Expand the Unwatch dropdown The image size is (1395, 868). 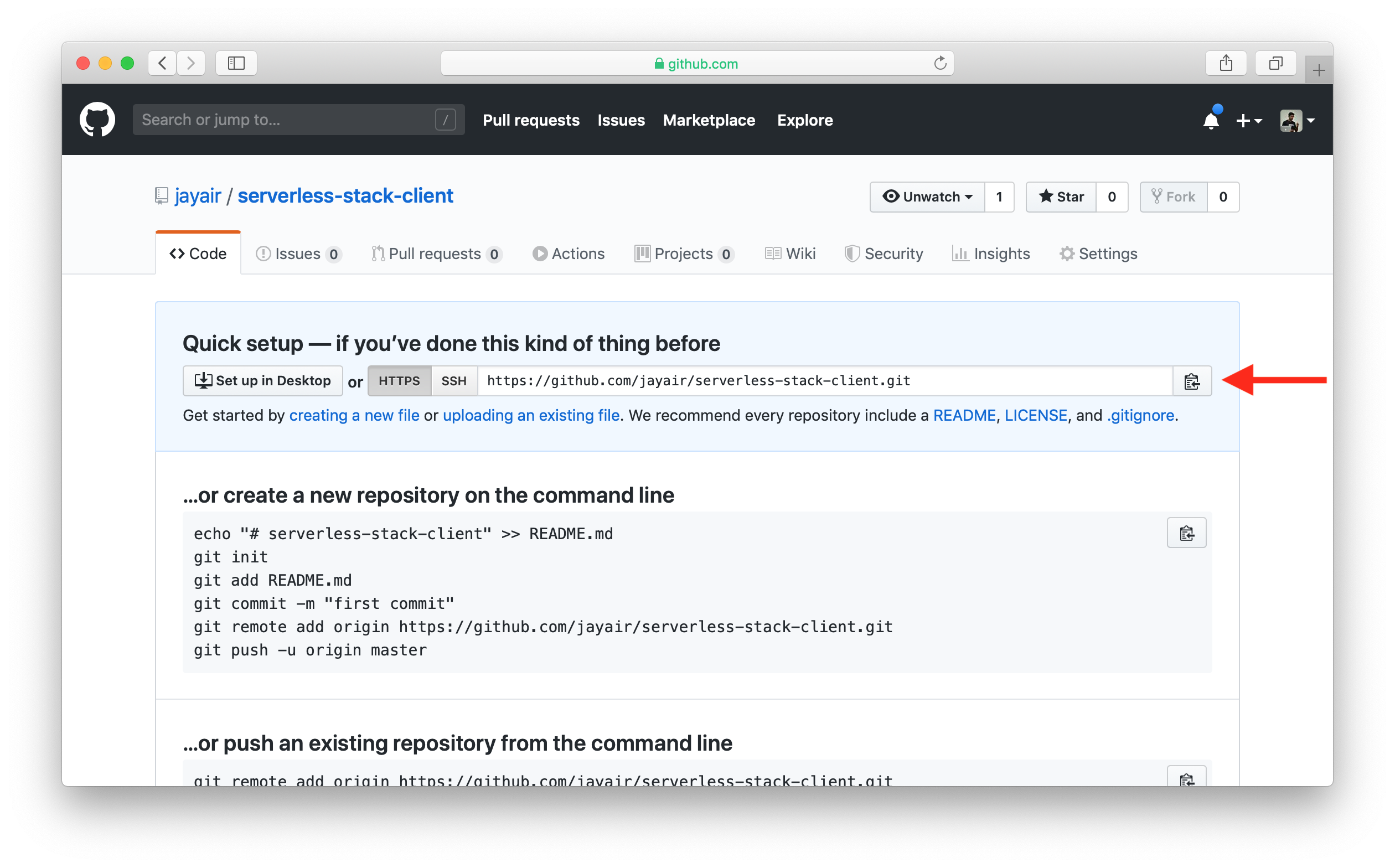tap(927, 197)
